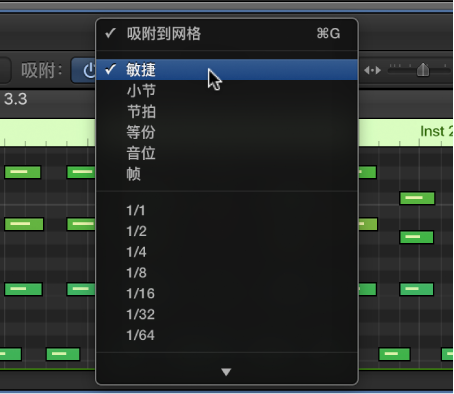The image size is (454, 394).
Task: Set snap value to 1/2
Action: click(227, 231)
